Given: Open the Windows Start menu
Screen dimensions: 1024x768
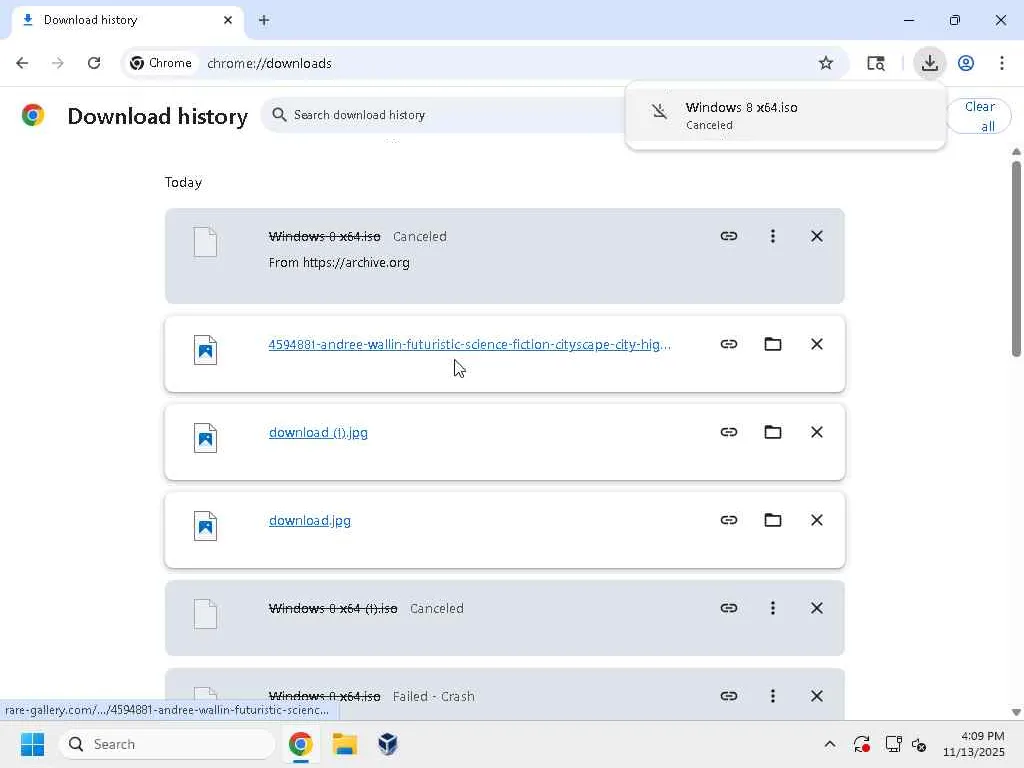Looking at the screenshot, I should pos(33,744).
